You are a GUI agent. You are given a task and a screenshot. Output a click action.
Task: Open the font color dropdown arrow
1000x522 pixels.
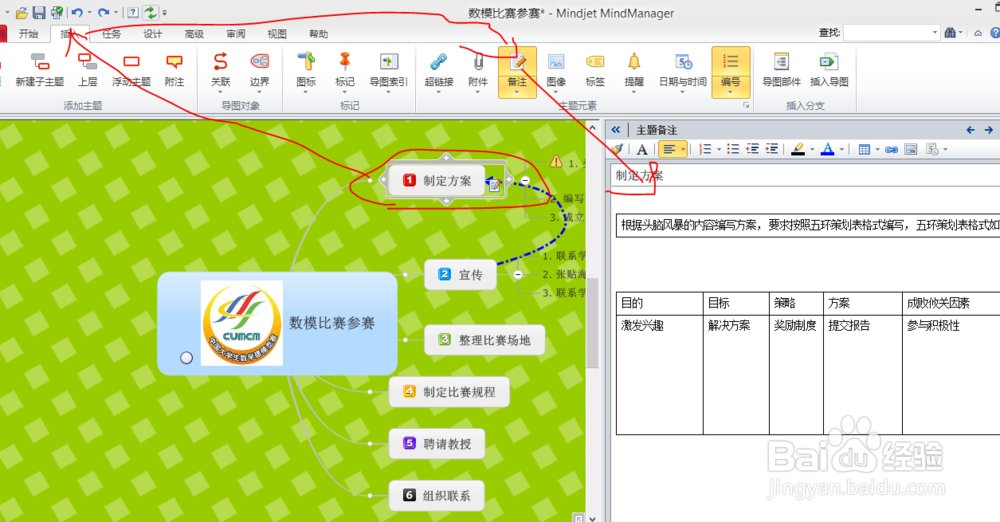coord(842,149)
